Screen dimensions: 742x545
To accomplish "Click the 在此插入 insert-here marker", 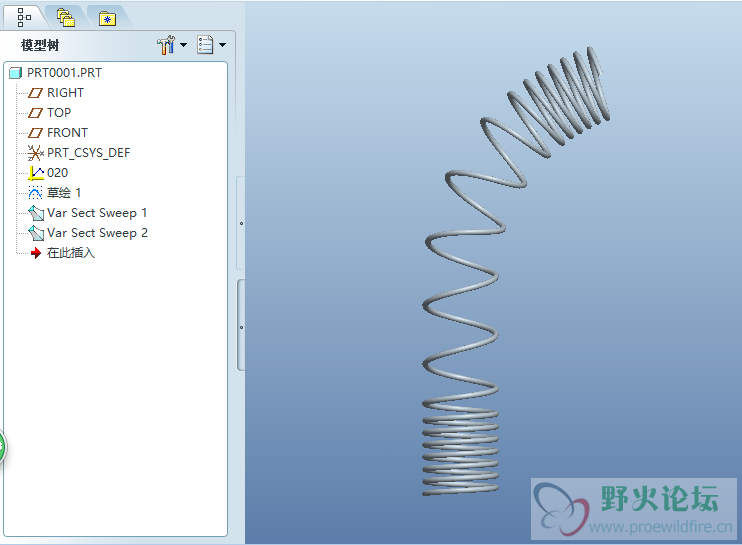I will click(x=71, y=253).
